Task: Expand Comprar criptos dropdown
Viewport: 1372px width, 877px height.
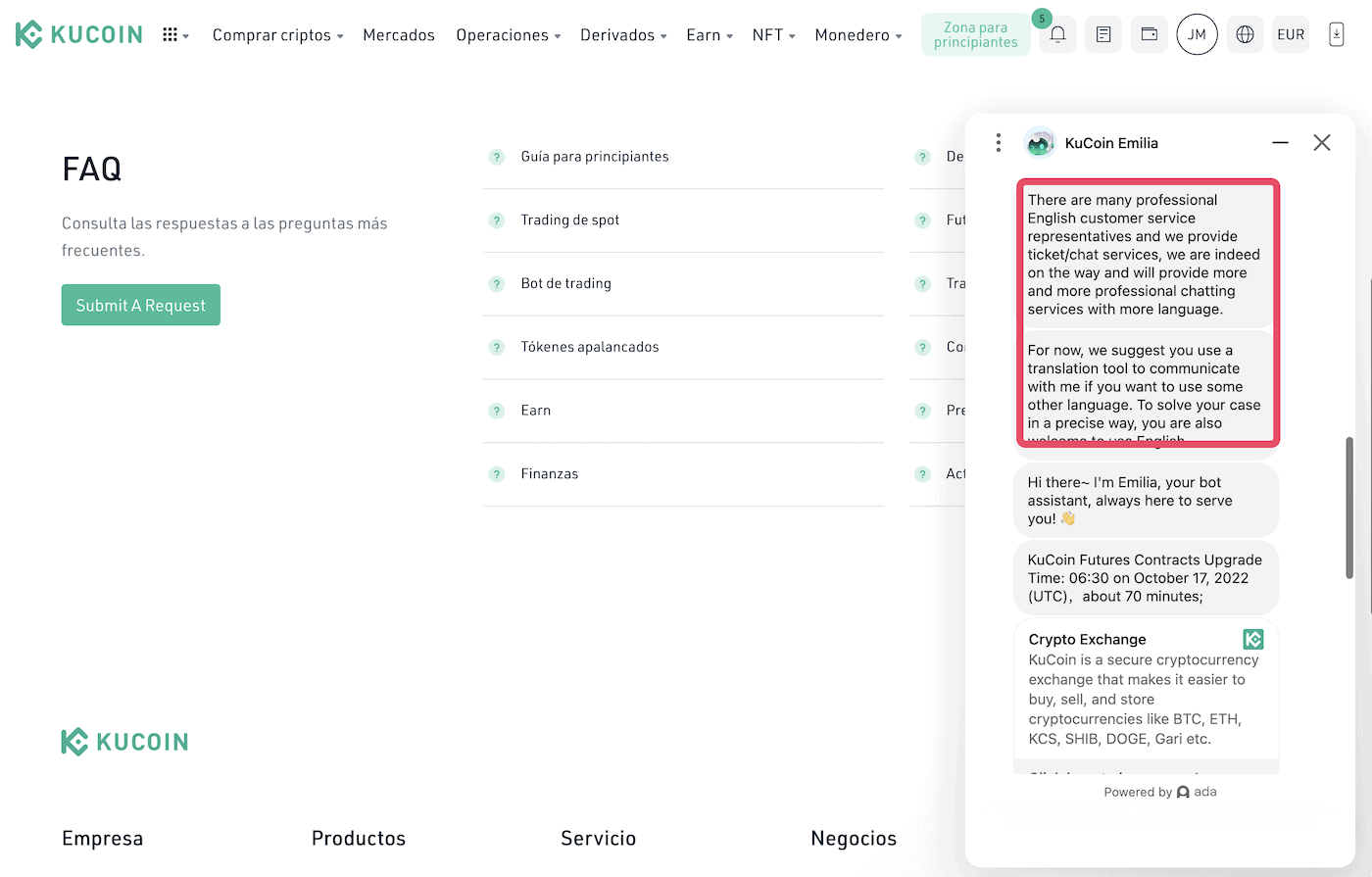Action: pyautogui.click(x=277, y=35)
